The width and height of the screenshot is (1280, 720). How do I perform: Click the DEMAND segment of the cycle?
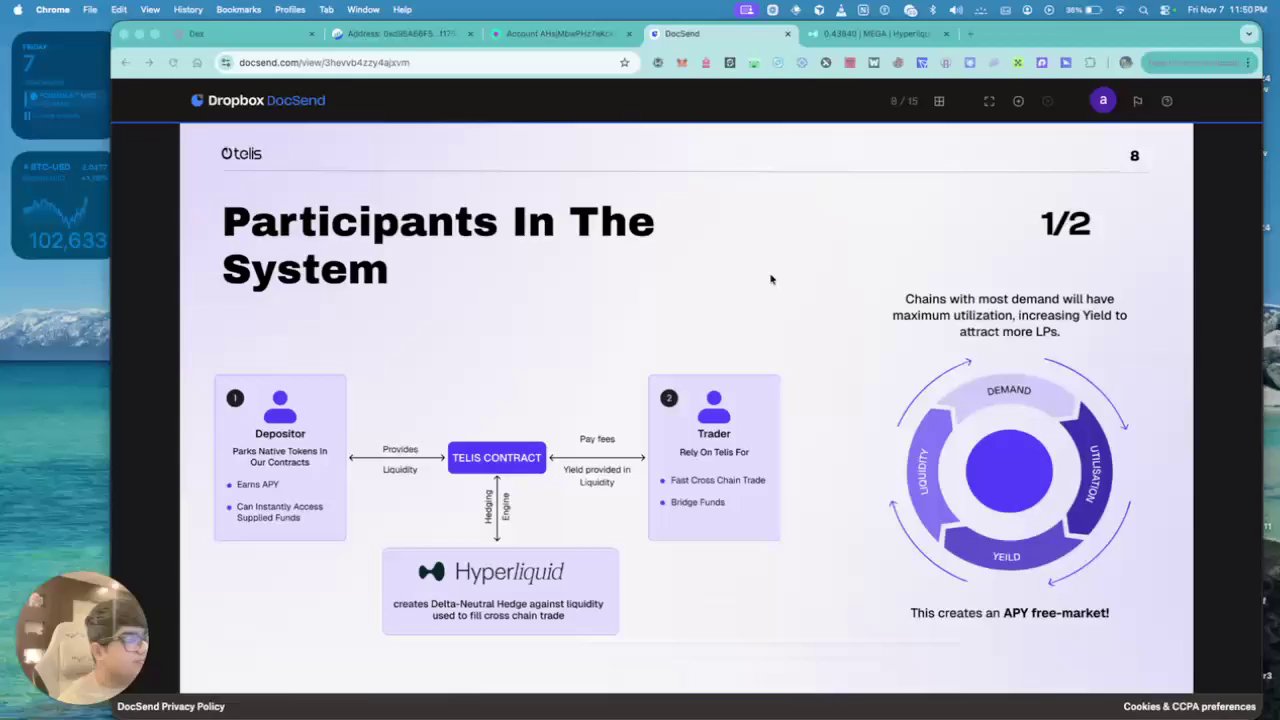(1007, 392)
